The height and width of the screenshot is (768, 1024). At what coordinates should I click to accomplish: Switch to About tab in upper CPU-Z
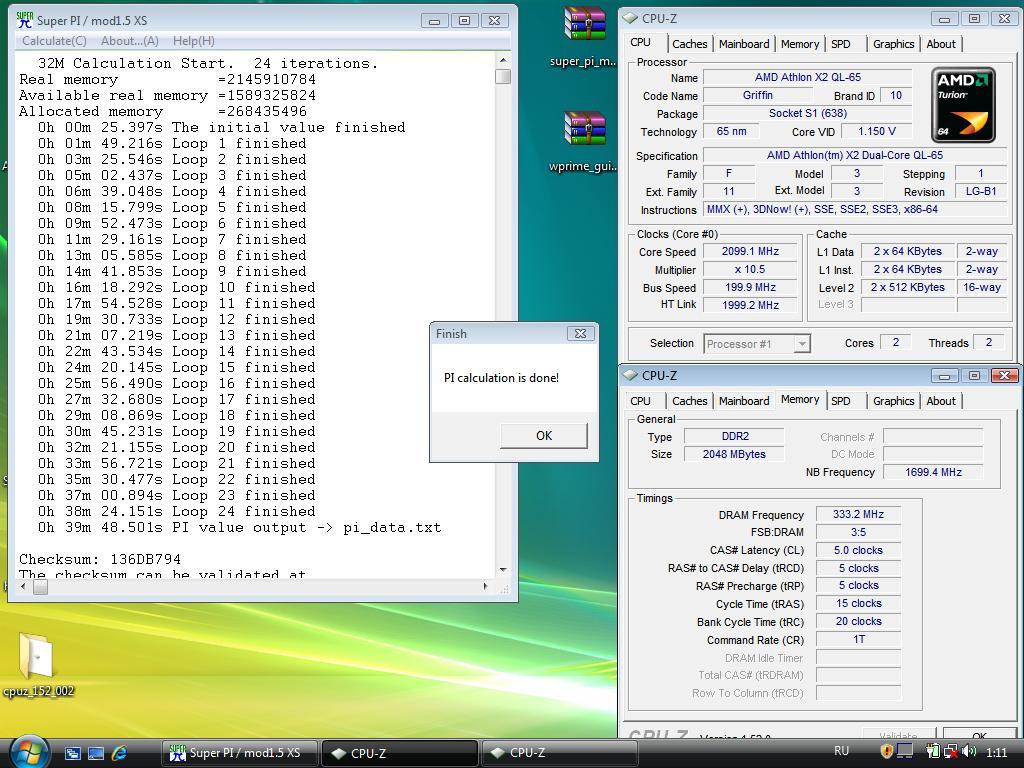point(940,44)
